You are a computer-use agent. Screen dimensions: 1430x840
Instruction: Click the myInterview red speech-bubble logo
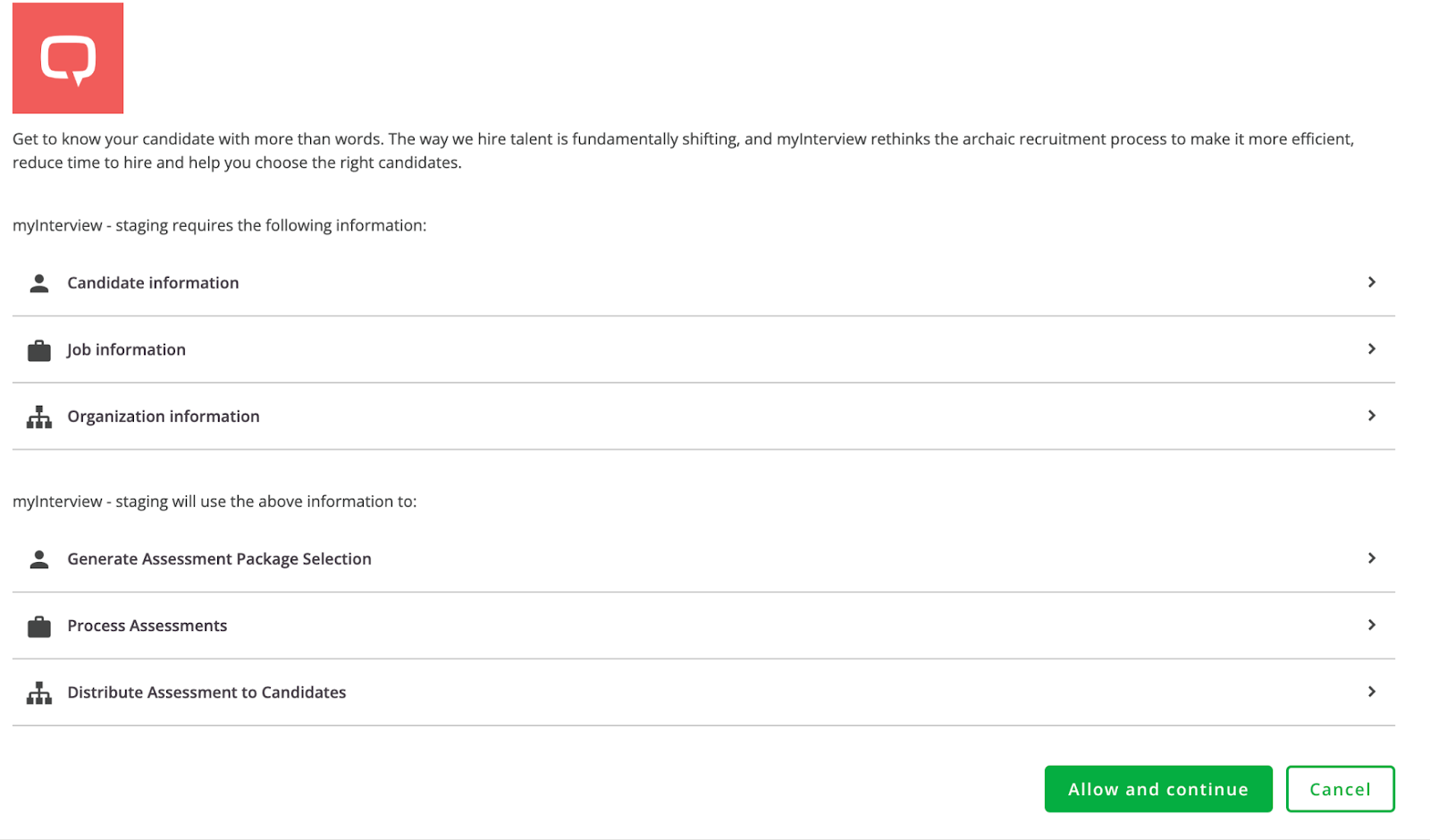pyautogui.click(x=68, y=58)
